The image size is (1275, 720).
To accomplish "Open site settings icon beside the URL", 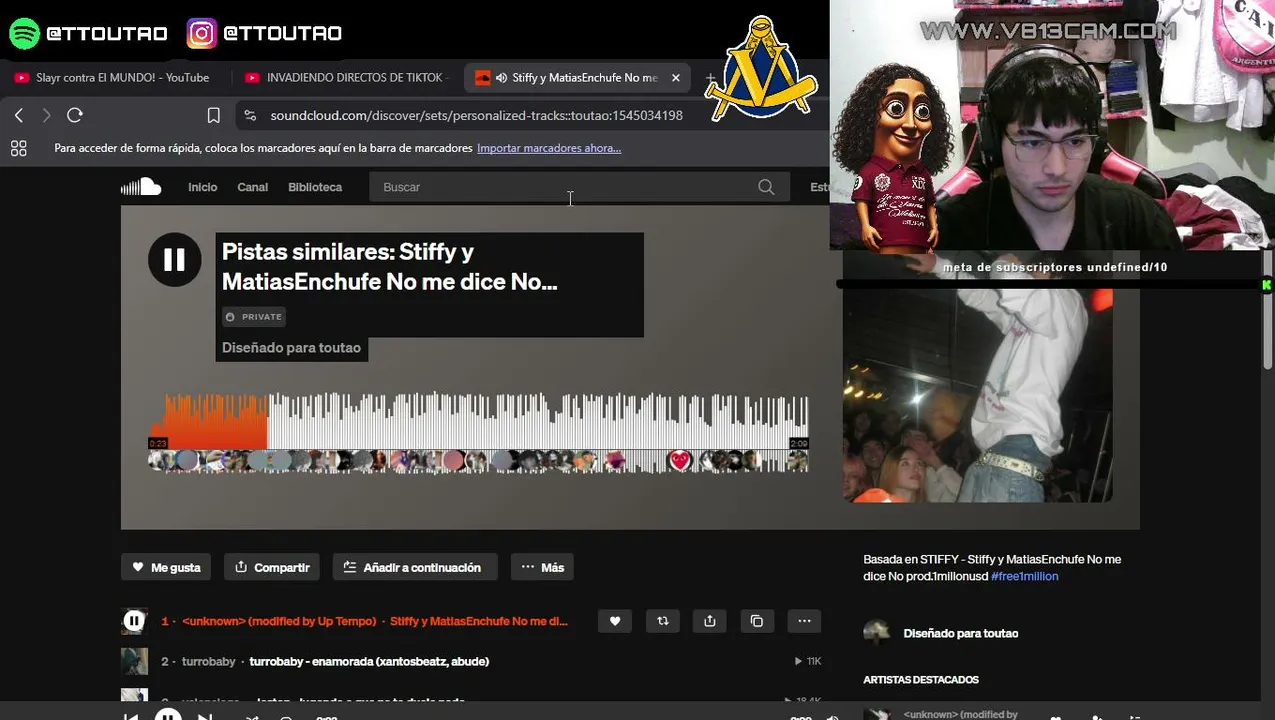I will (250, 115).
